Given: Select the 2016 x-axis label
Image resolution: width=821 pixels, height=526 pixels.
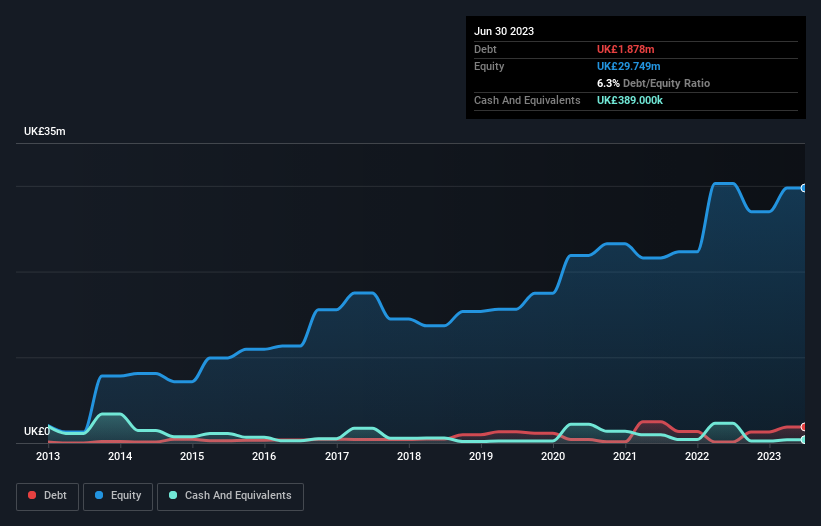Looking at the screenshot, I should click(264, 456).
